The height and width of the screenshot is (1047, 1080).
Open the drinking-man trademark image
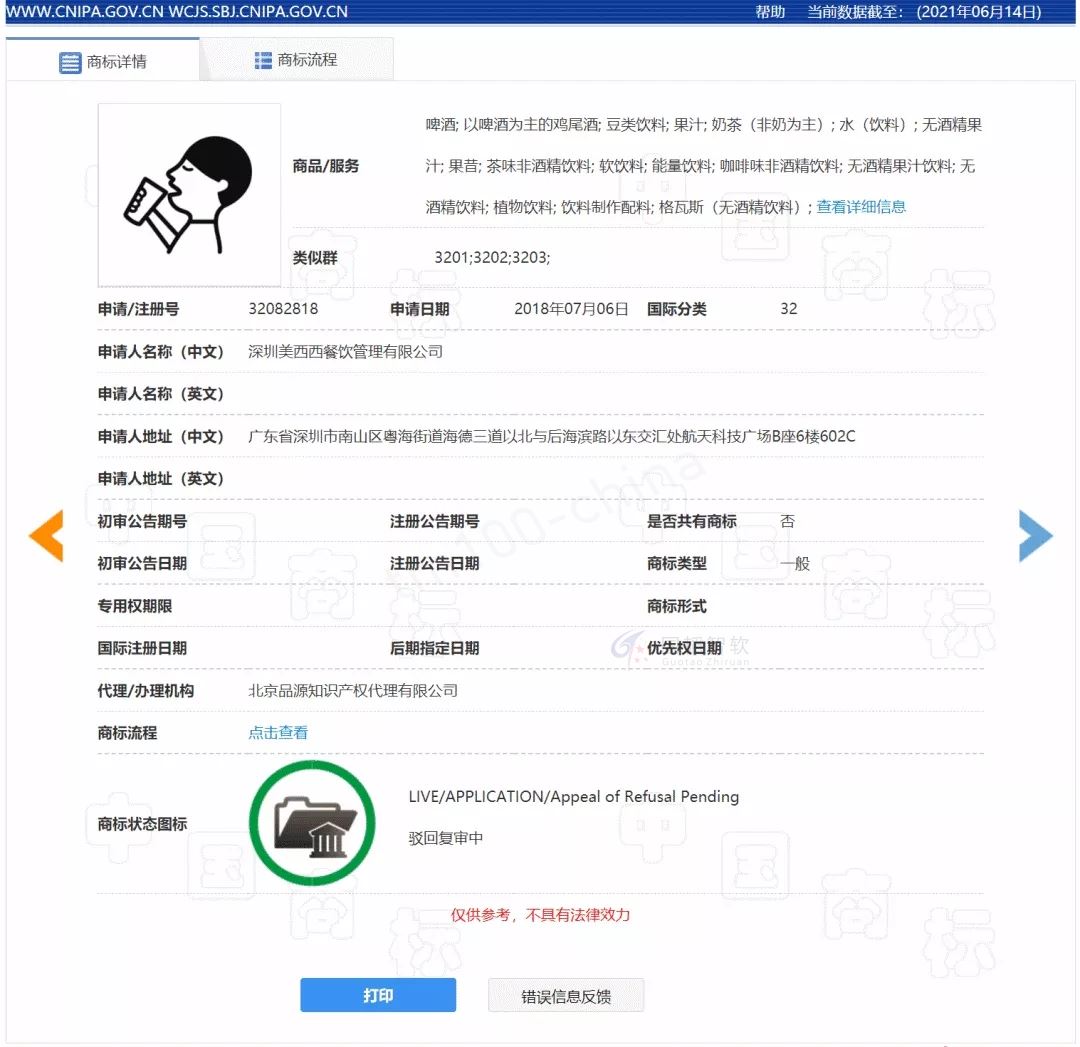[189, 195]
